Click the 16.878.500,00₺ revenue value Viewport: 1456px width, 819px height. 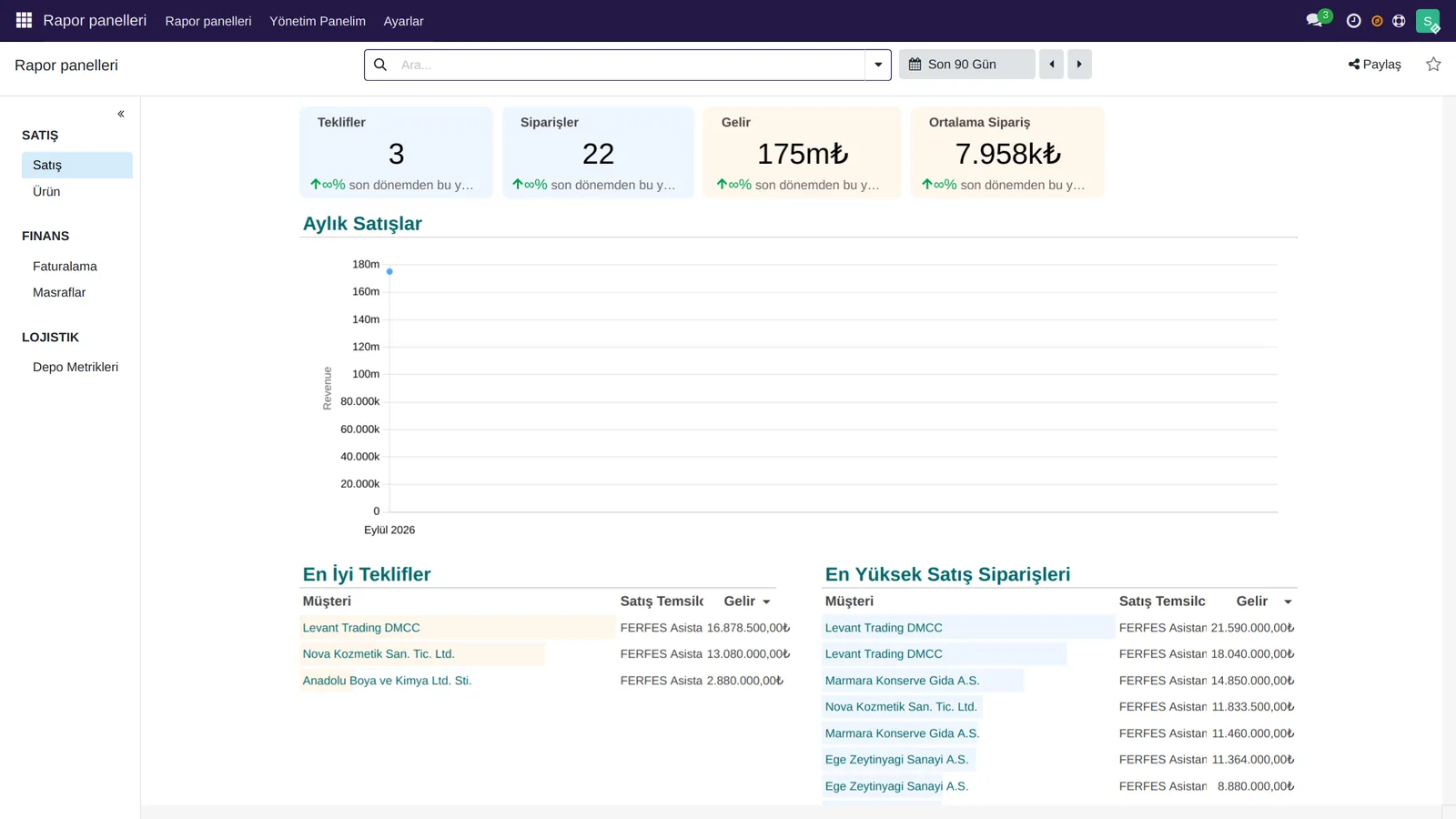click(x=748, y=628)
